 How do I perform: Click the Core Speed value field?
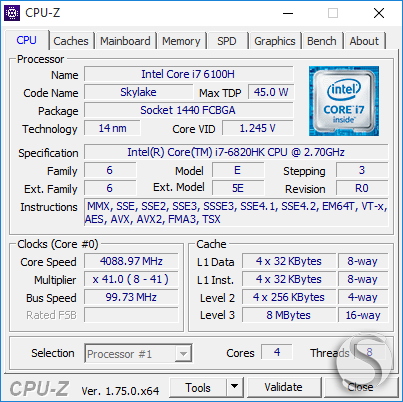click(x=131, y=261)
